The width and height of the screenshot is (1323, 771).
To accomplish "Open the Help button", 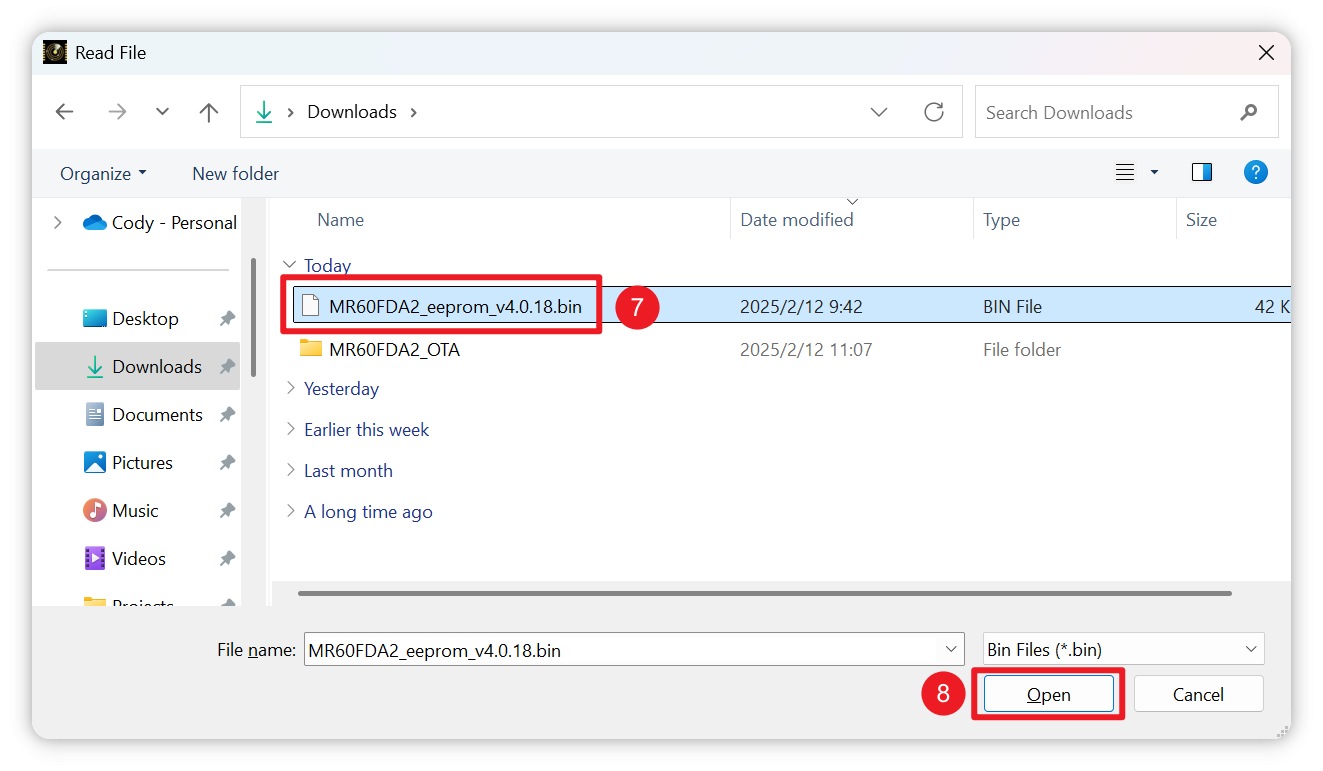I will click(1256, 172).
